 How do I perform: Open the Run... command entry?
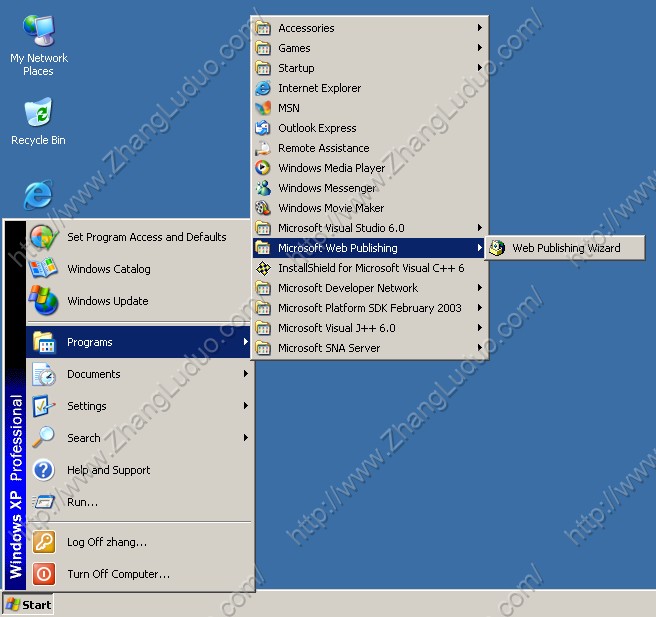(x=140, y=502)
